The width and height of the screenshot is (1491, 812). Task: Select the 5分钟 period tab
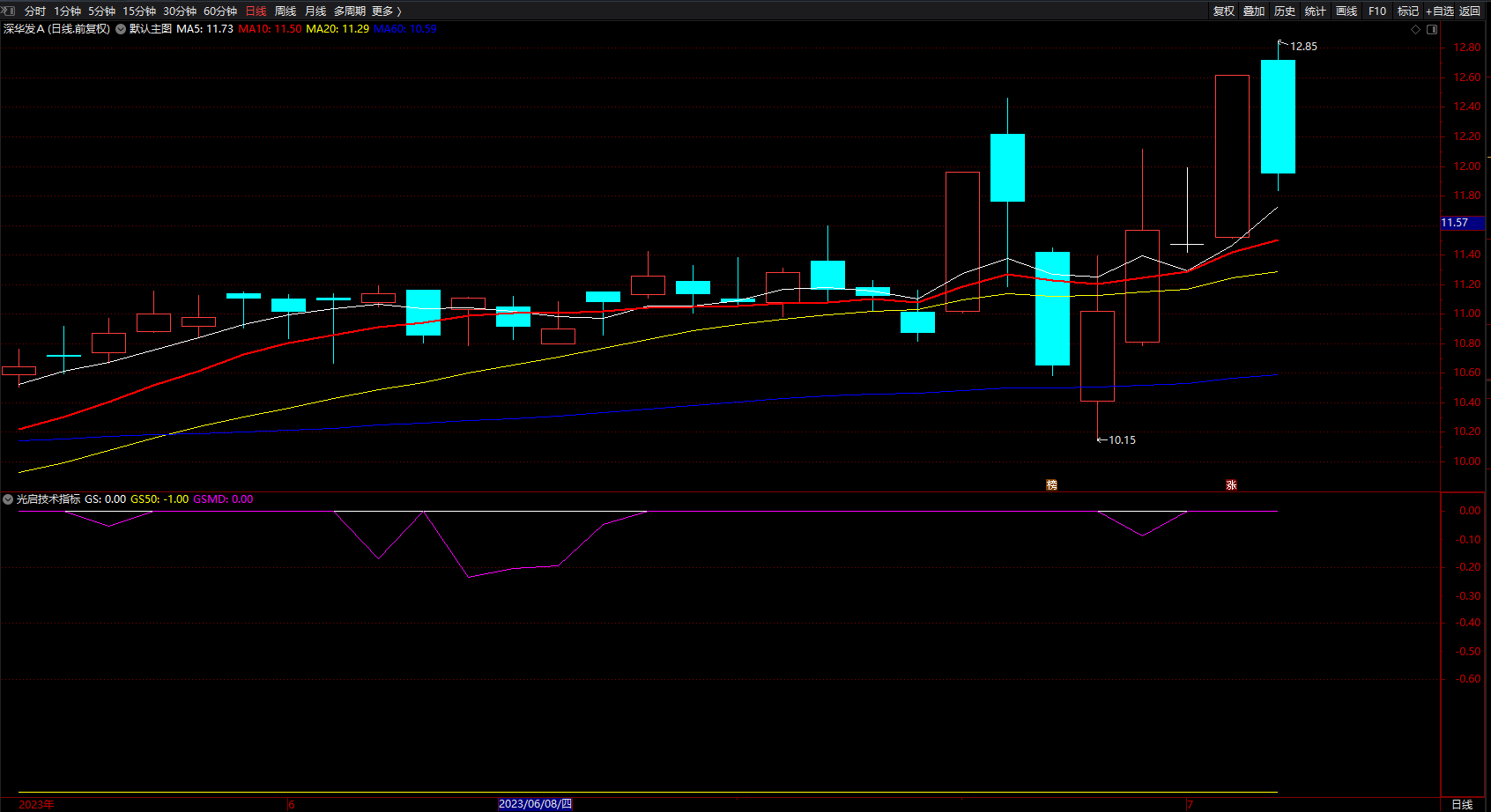coord(101,11)
